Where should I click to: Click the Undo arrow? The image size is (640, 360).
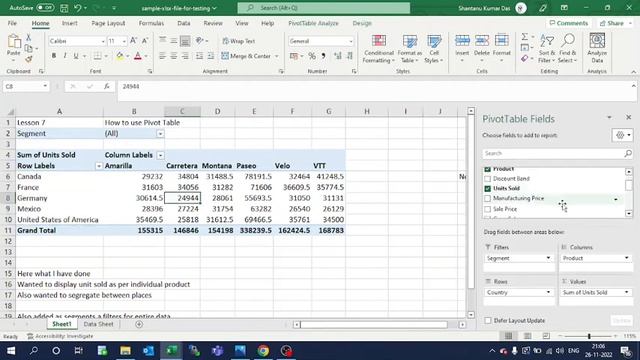78,8
